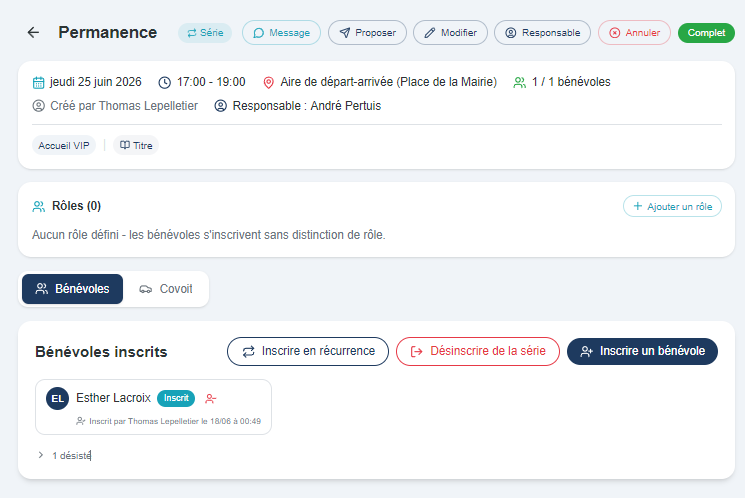Screen dimensions: 745x498
Task: Click the EL avatar of Esther Lacroix
Action: tap(57, 398)
